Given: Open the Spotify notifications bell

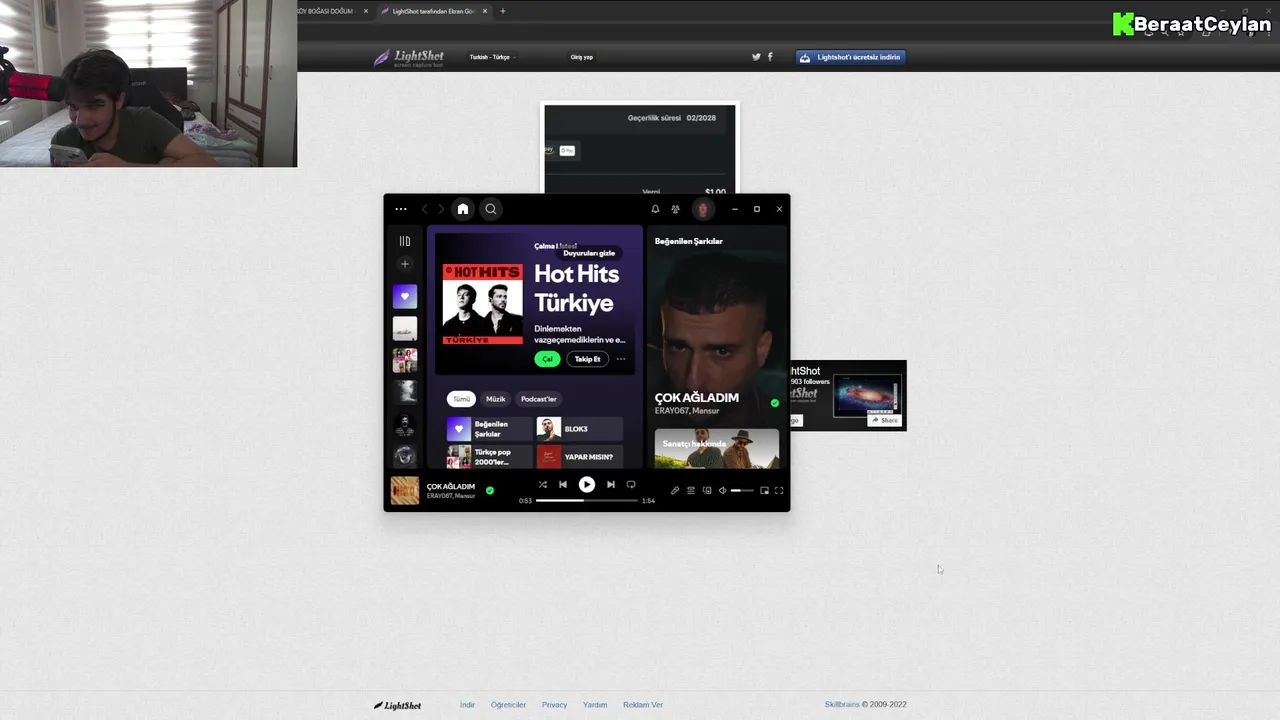Looking at the screenshot, I should tap(655, 209).
